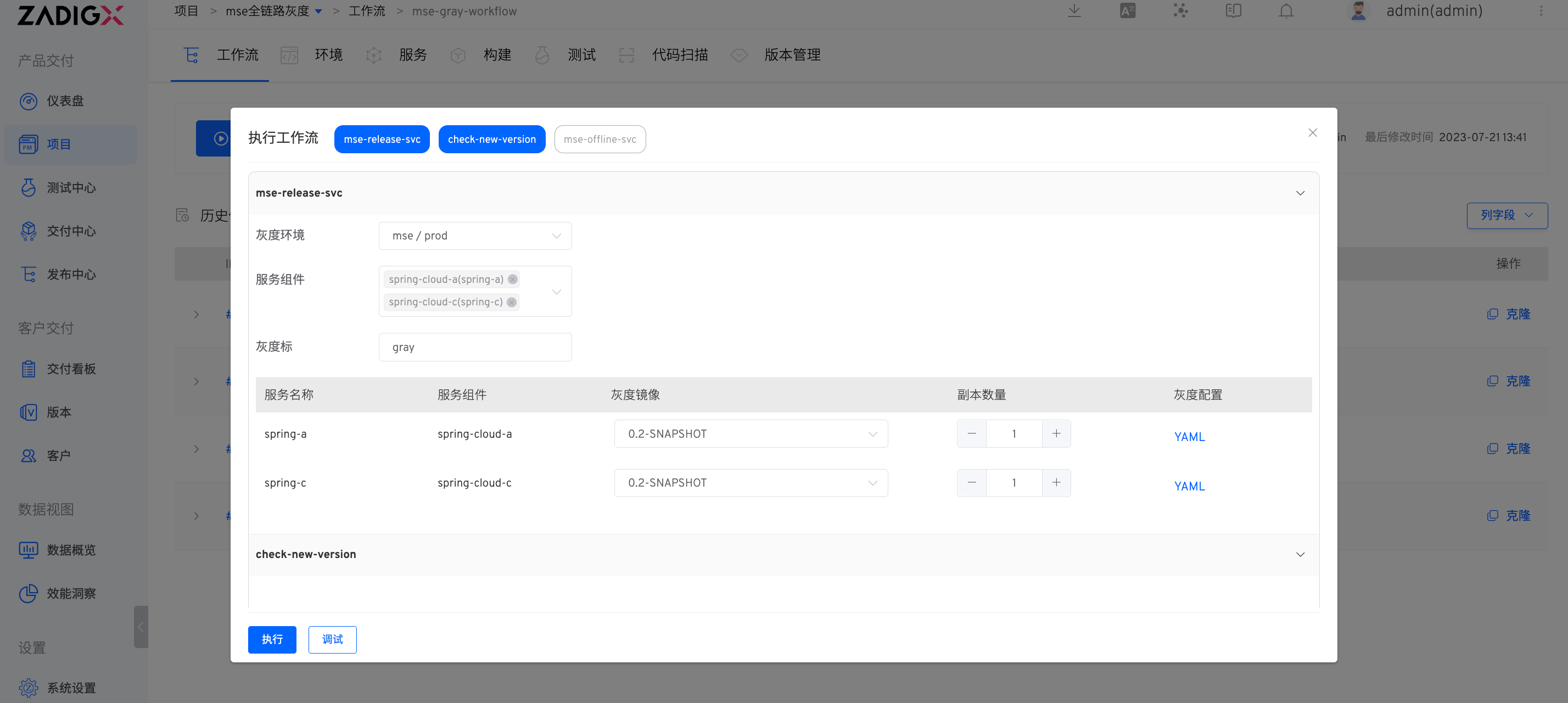Open the 灰度环境 mse / prod dropdown
Viewport: 1568px width, 703px height.
tap(475, 236)
